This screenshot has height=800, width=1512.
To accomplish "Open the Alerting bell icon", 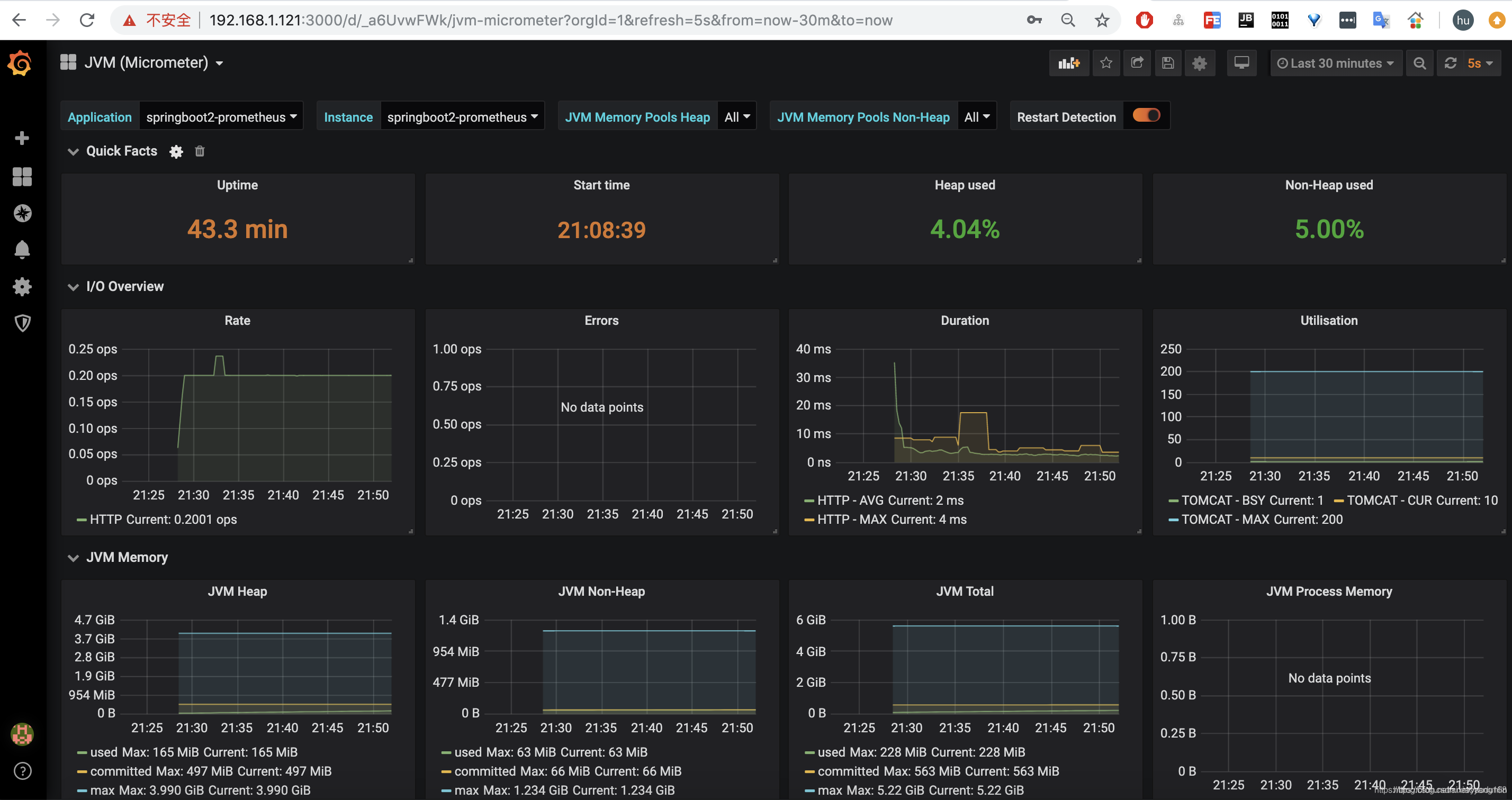I will (22, 250).
